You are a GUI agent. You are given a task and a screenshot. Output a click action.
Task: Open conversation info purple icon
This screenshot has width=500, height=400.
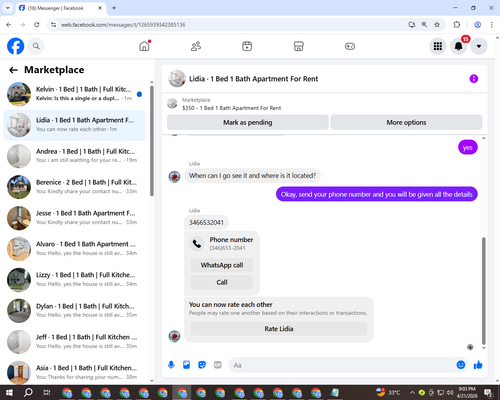pyautogui.click(x=474, y=79)
